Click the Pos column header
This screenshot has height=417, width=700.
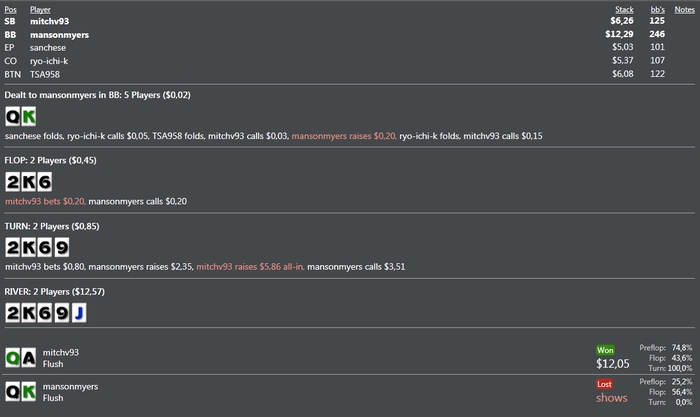click(10, 9)
